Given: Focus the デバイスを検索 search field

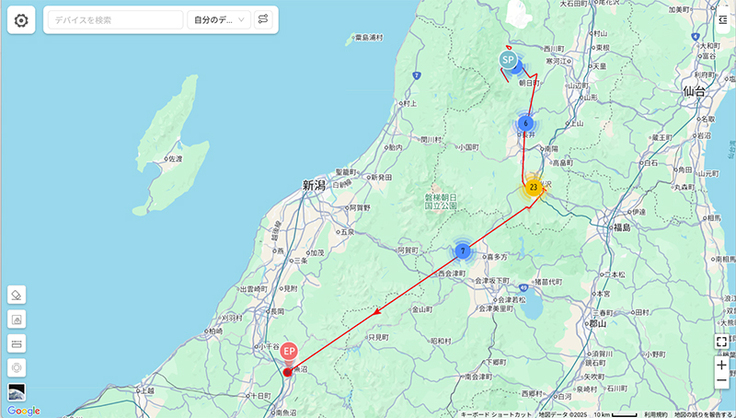Looking at the screenshot, I should click(115, 20).
